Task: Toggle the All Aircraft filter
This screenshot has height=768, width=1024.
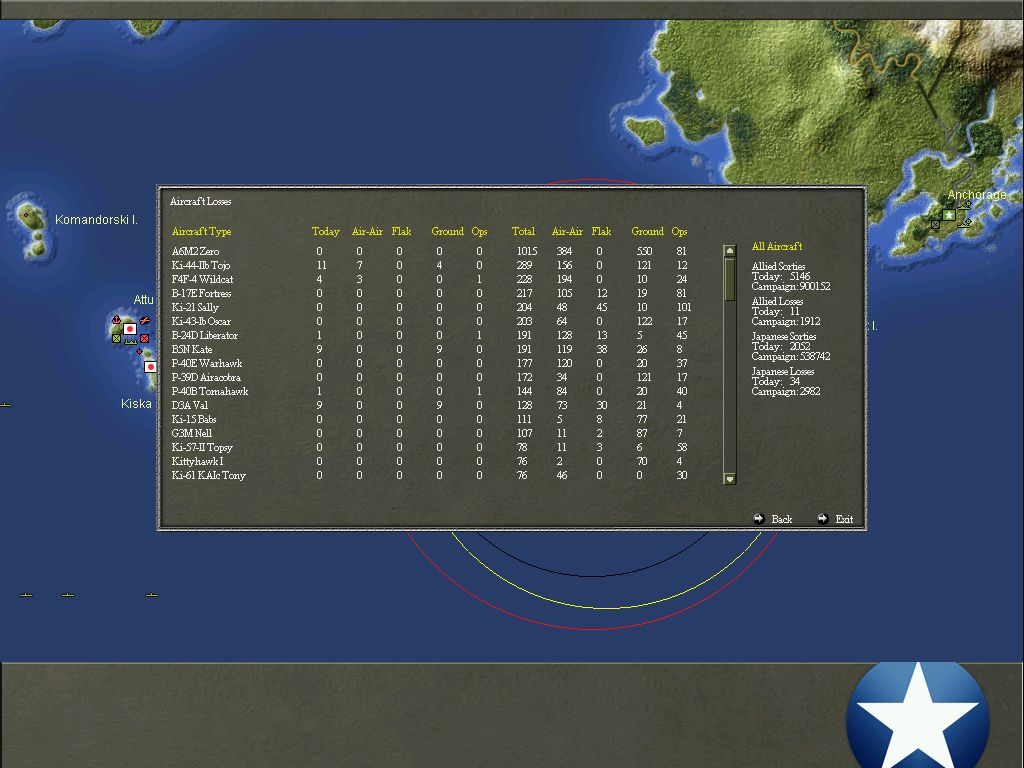Action: click(x=777, y=246)
